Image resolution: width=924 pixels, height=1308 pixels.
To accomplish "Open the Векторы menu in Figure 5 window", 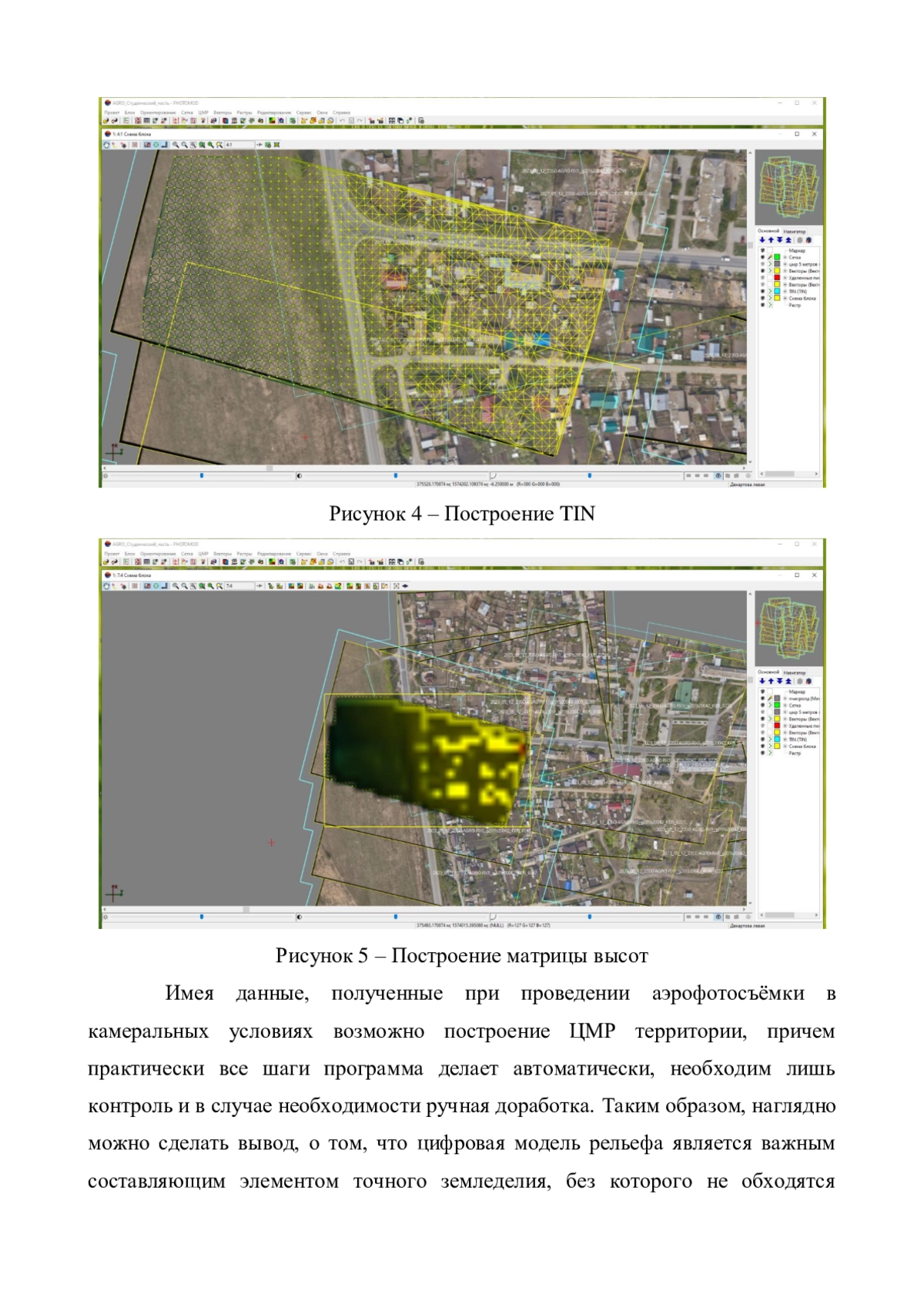I will pyautogui.click(x=223, y=554).
